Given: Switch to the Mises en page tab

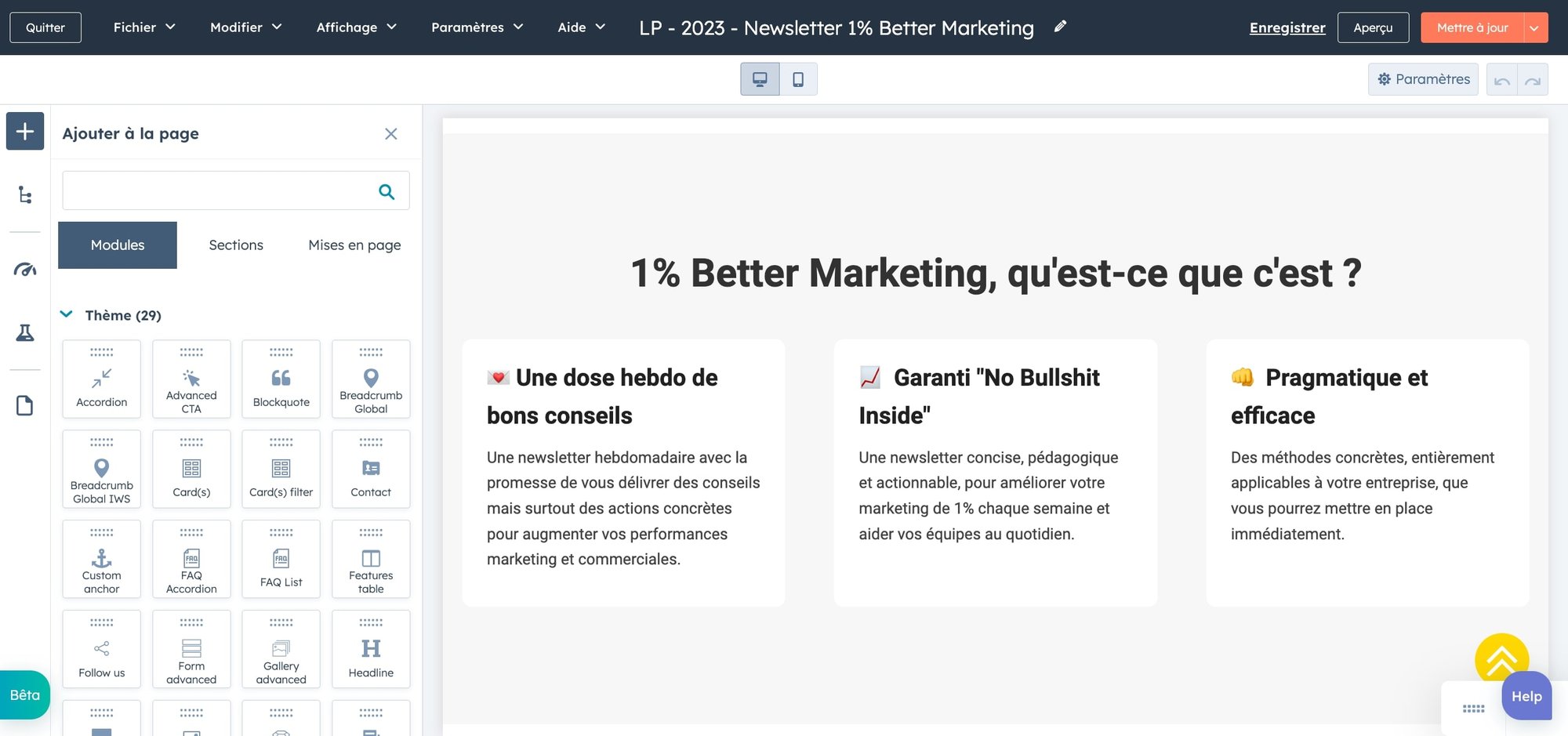Looking at the screenshot, I should tap(354, 245).
